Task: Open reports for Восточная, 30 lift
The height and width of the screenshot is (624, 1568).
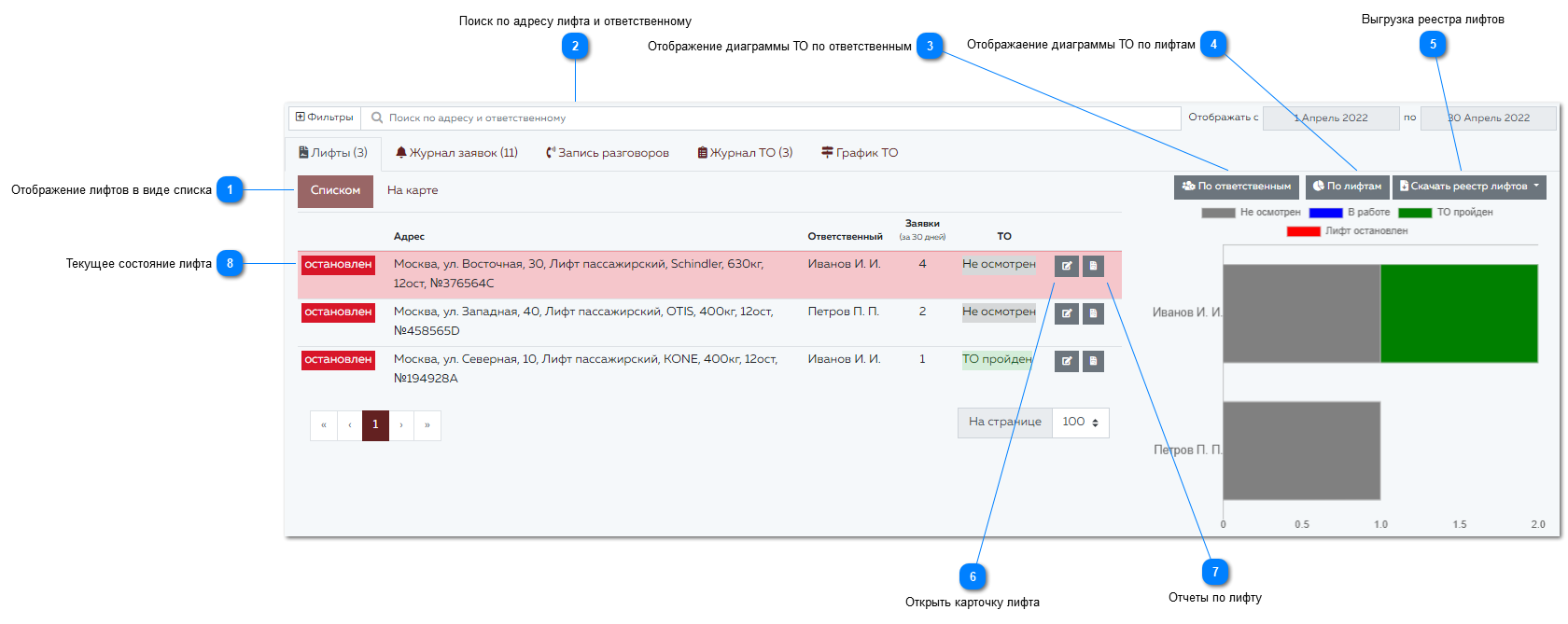Action: [x=1093, y=266]
